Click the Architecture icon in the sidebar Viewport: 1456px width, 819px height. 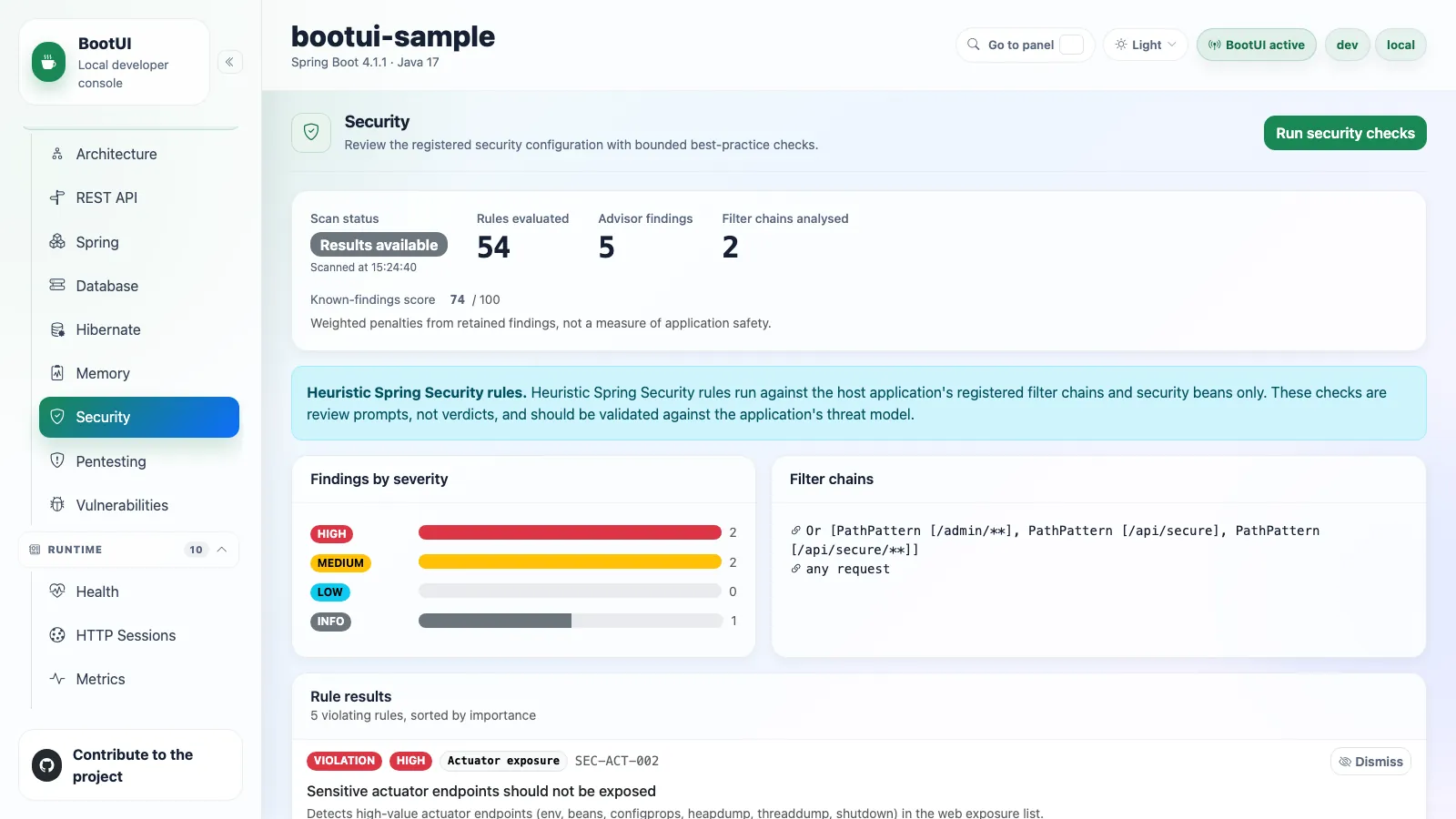click(57, 154)
